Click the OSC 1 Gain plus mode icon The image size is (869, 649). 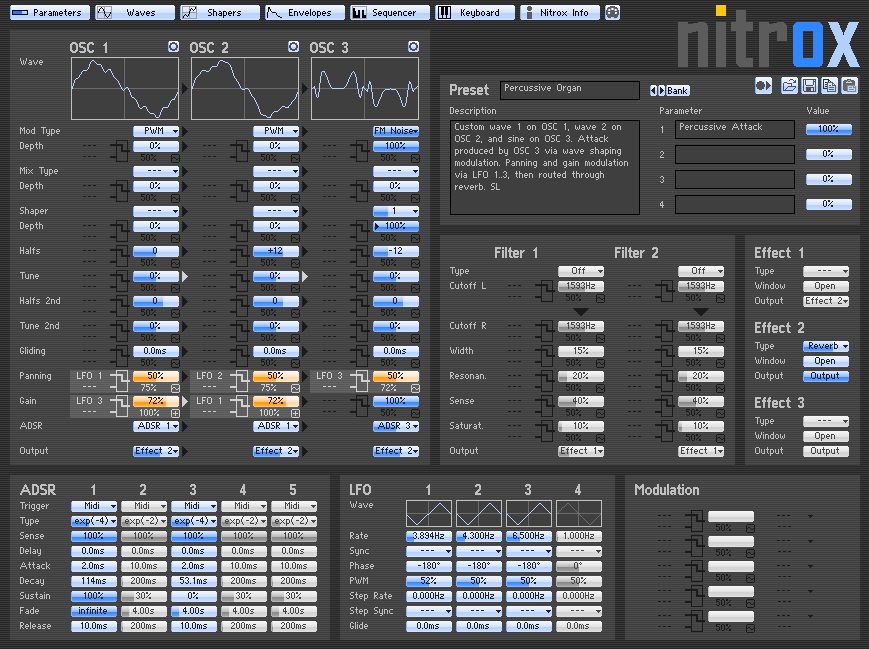175,413
